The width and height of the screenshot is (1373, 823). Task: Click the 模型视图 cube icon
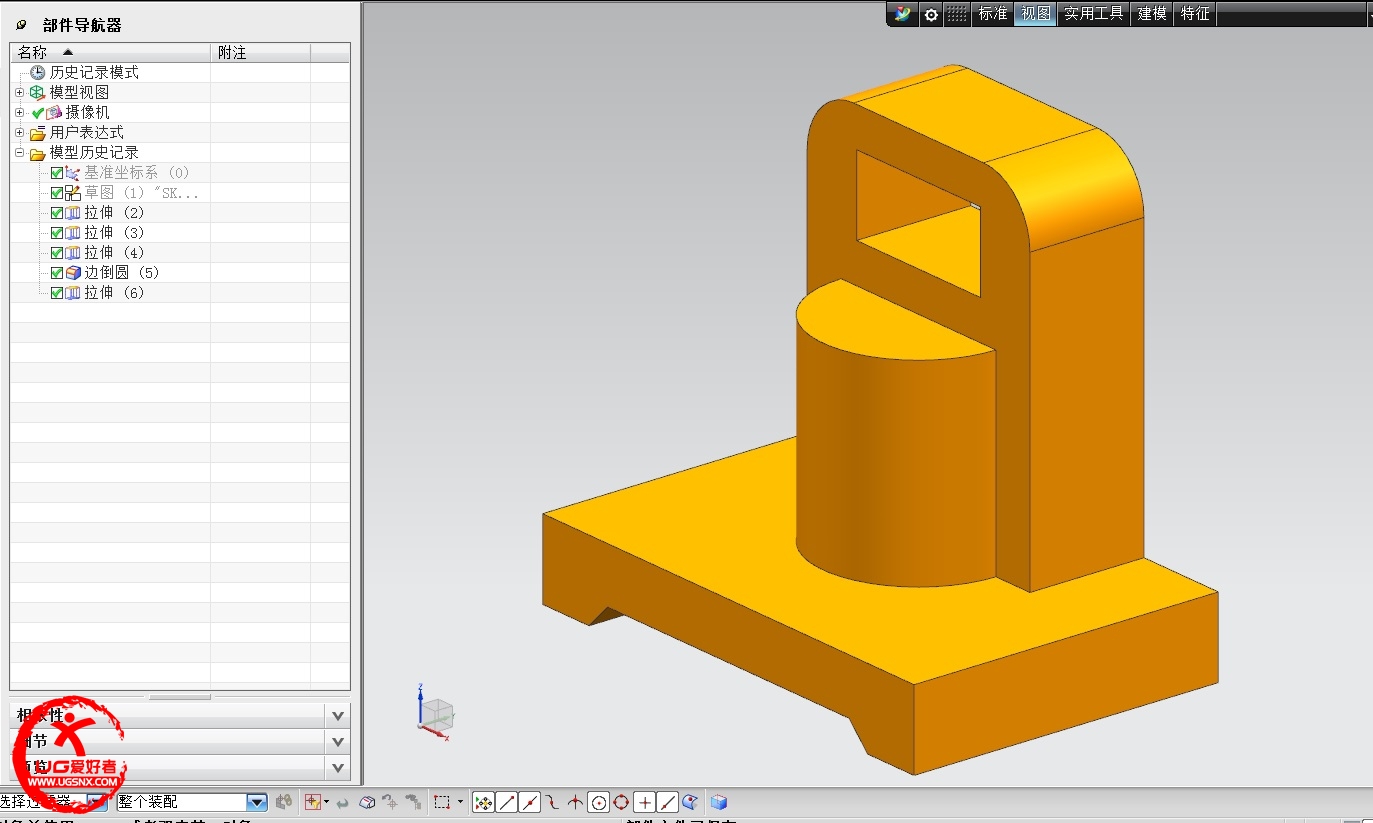click(37, 92)
